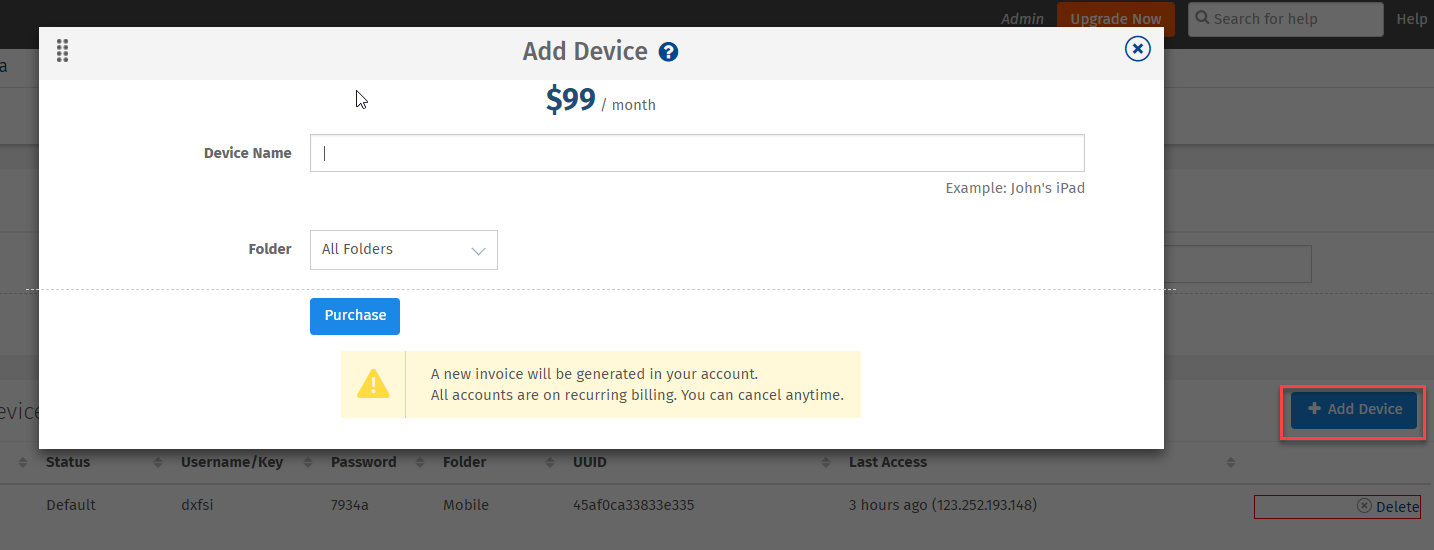
Task: Open the Admin menu item
Action: click(1022, 19)
